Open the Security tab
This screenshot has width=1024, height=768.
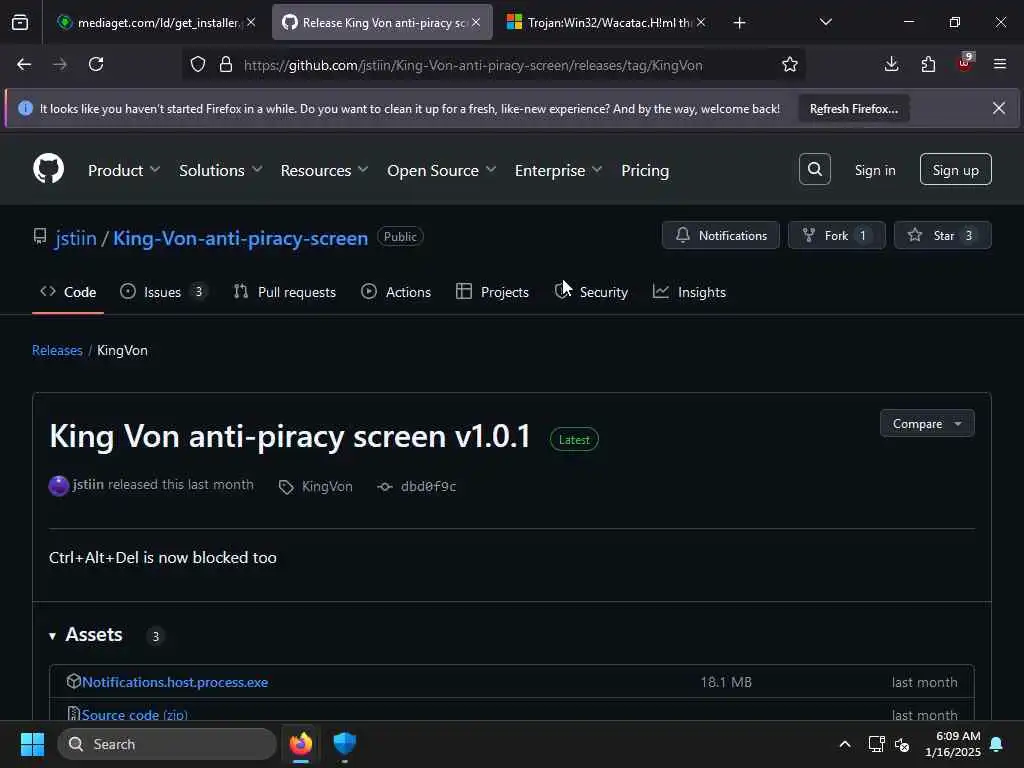591,292
